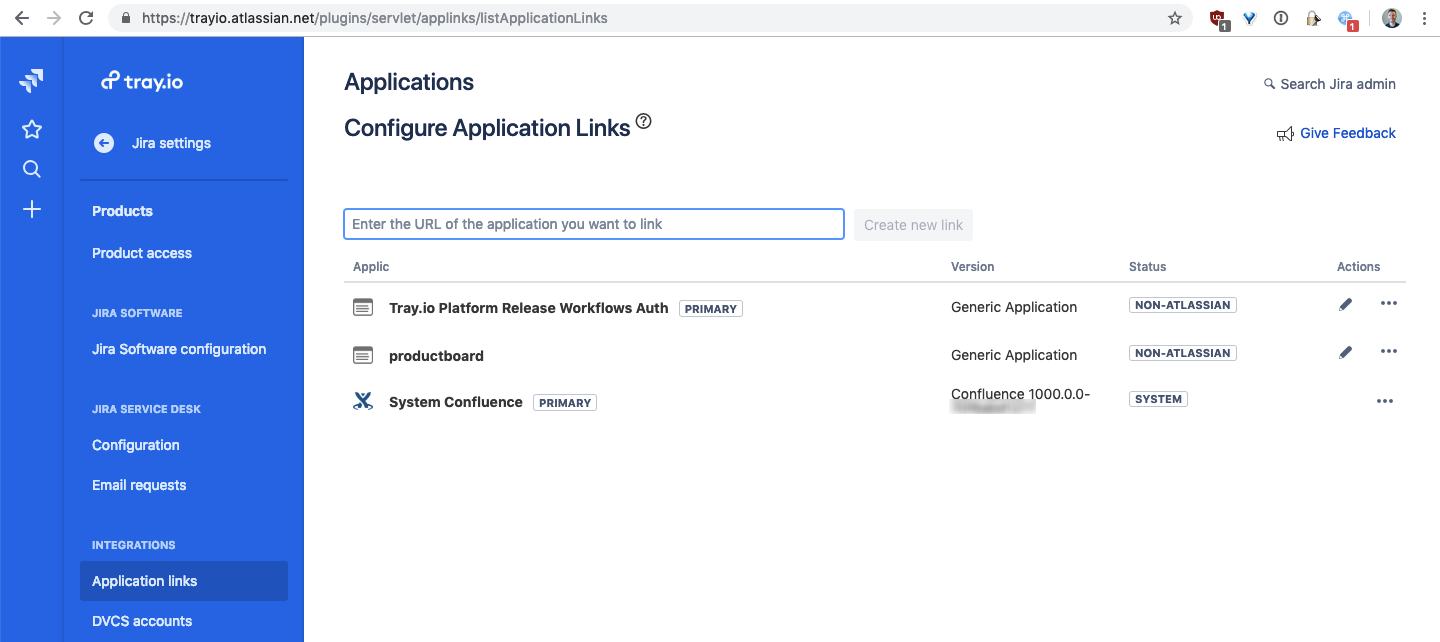The height and width of the screenshot is (642, 1440).
Task: Click the megaphone feedback icon
Action: [1285, 134]
